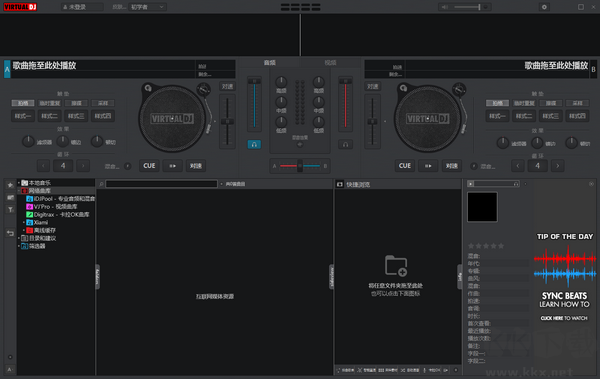
Task: Toggle deck A headphone cue button
Action: click(x=254, y=144)
